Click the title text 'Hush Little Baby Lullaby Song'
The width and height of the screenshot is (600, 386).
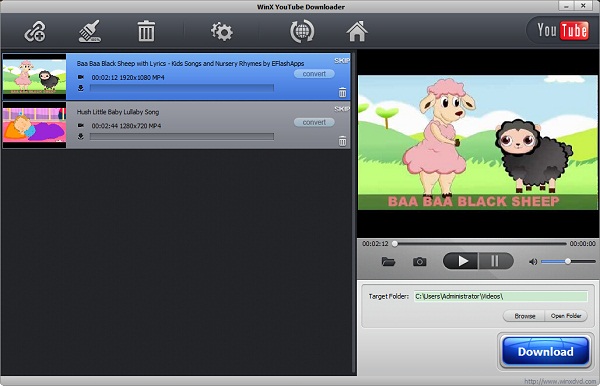(x=118, y=112)
